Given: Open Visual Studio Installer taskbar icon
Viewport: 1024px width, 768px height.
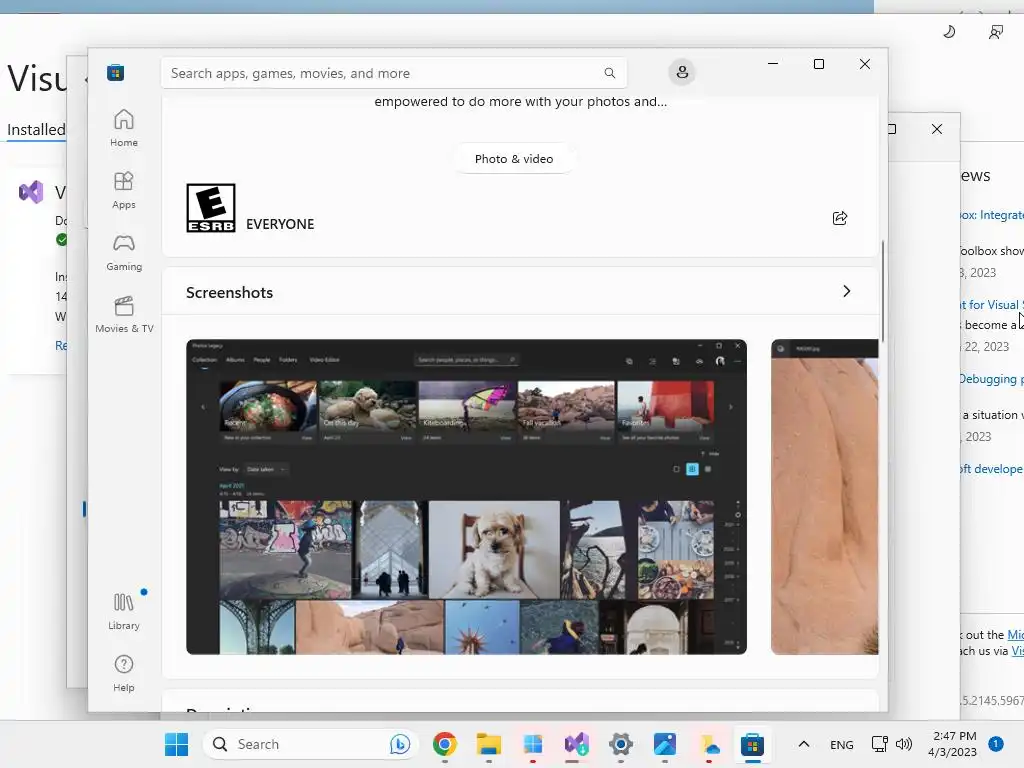Looking at the screenshot, I should click(x=577, y=744).
